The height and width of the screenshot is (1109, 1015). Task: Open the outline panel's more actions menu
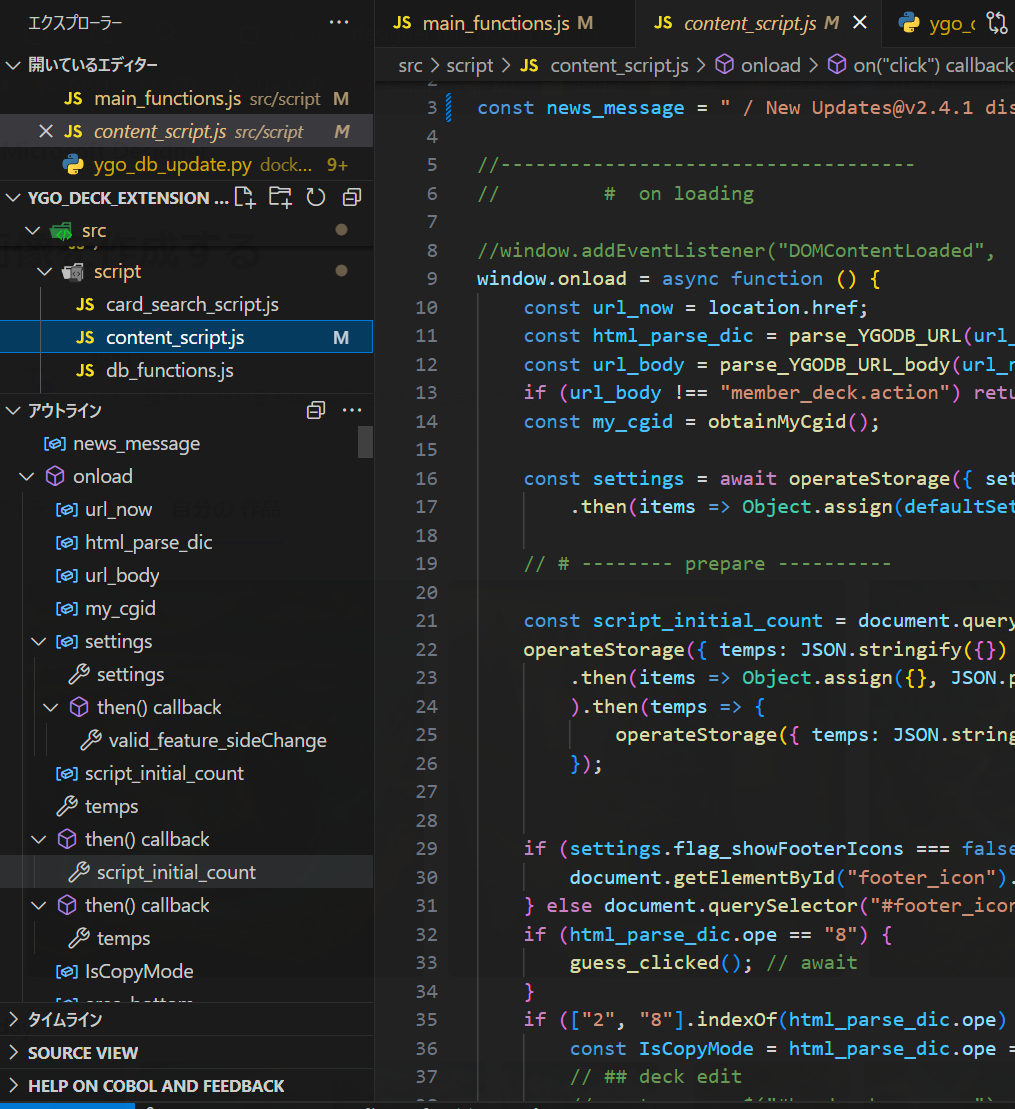(x=351, y=410)
